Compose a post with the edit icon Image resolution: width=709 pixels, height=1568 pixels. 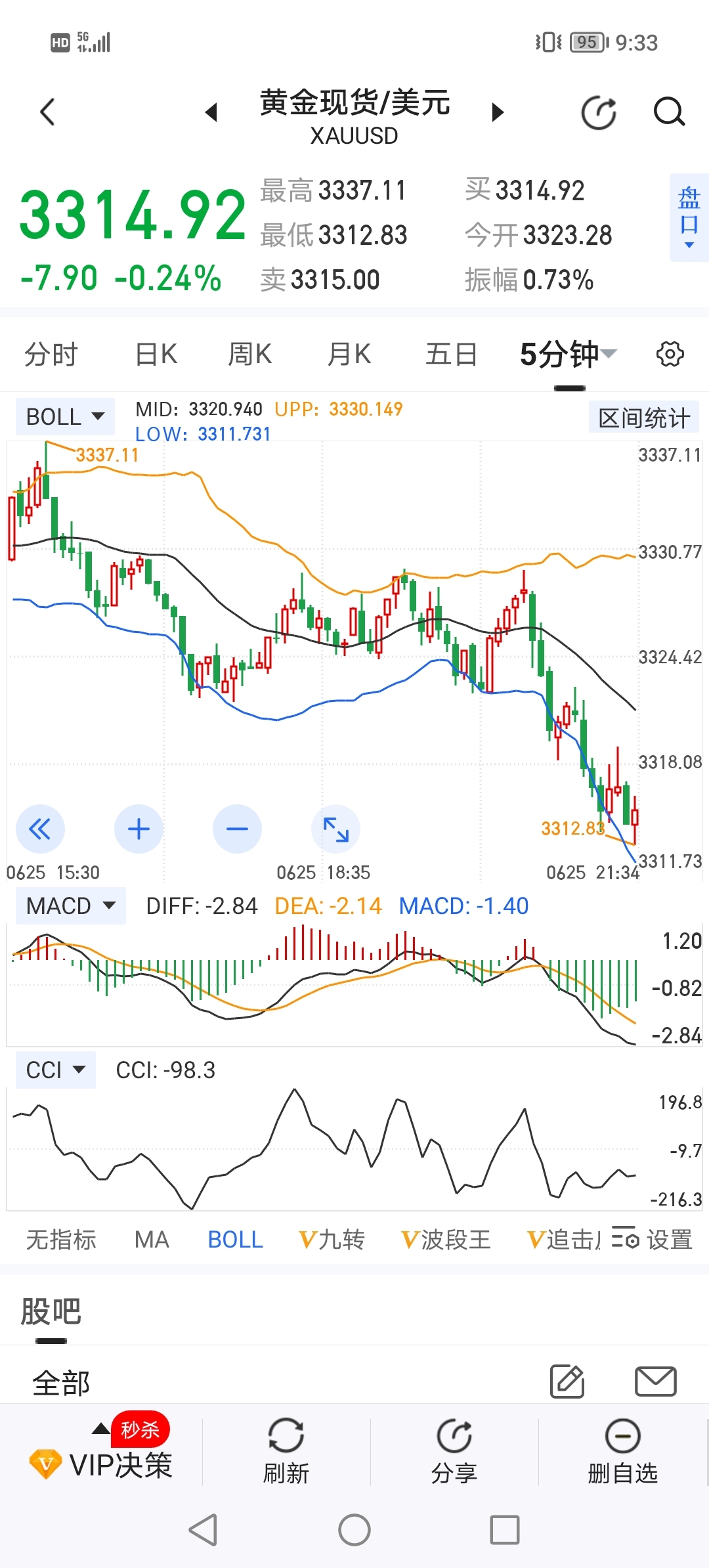pos(567,1381)
